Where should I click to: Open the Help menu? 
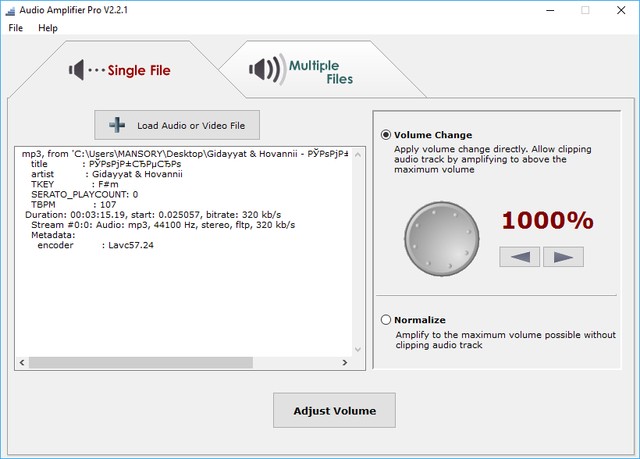48,28
